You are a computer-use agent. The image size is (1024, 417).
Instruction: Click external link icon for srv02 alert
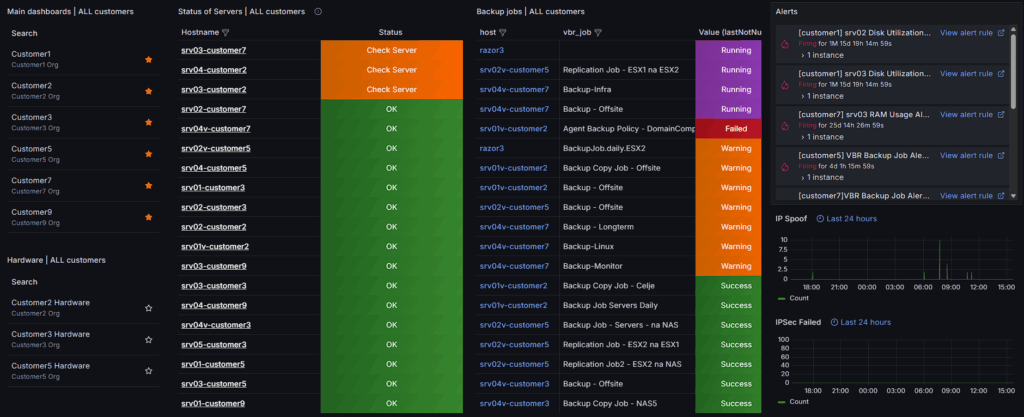[1001, 33]
